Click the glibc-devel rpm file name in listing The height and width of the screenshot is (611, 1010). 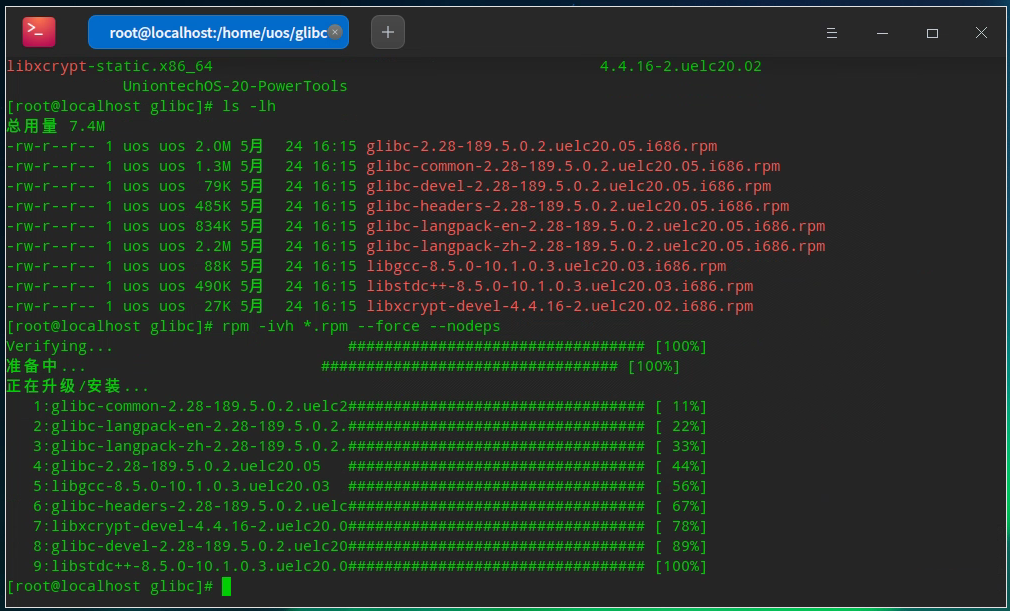click(568, 186)
